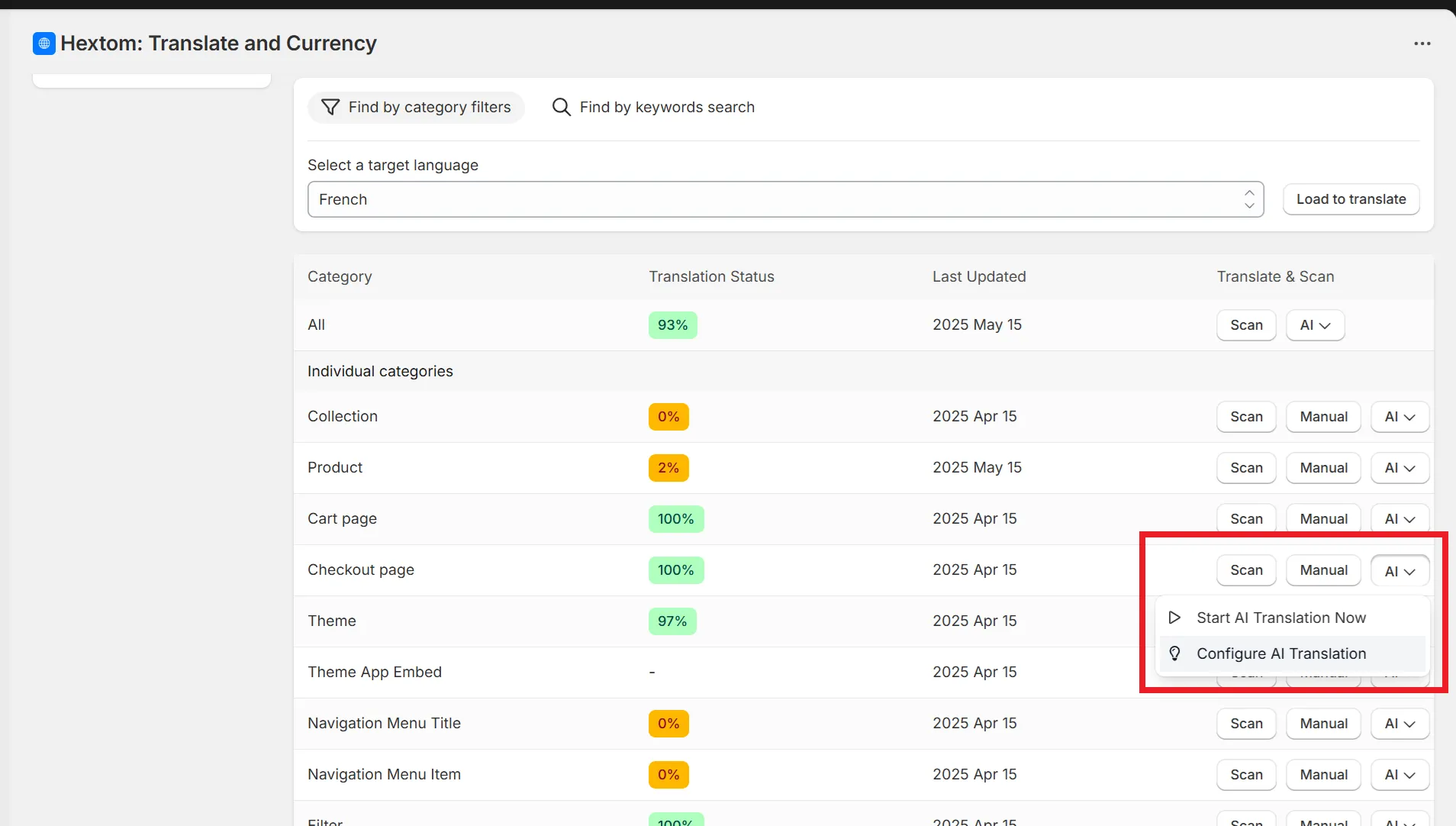Viewport: 1456px width, 826px height.
Task: Click the French language selector arrows
Action: 1249,199
